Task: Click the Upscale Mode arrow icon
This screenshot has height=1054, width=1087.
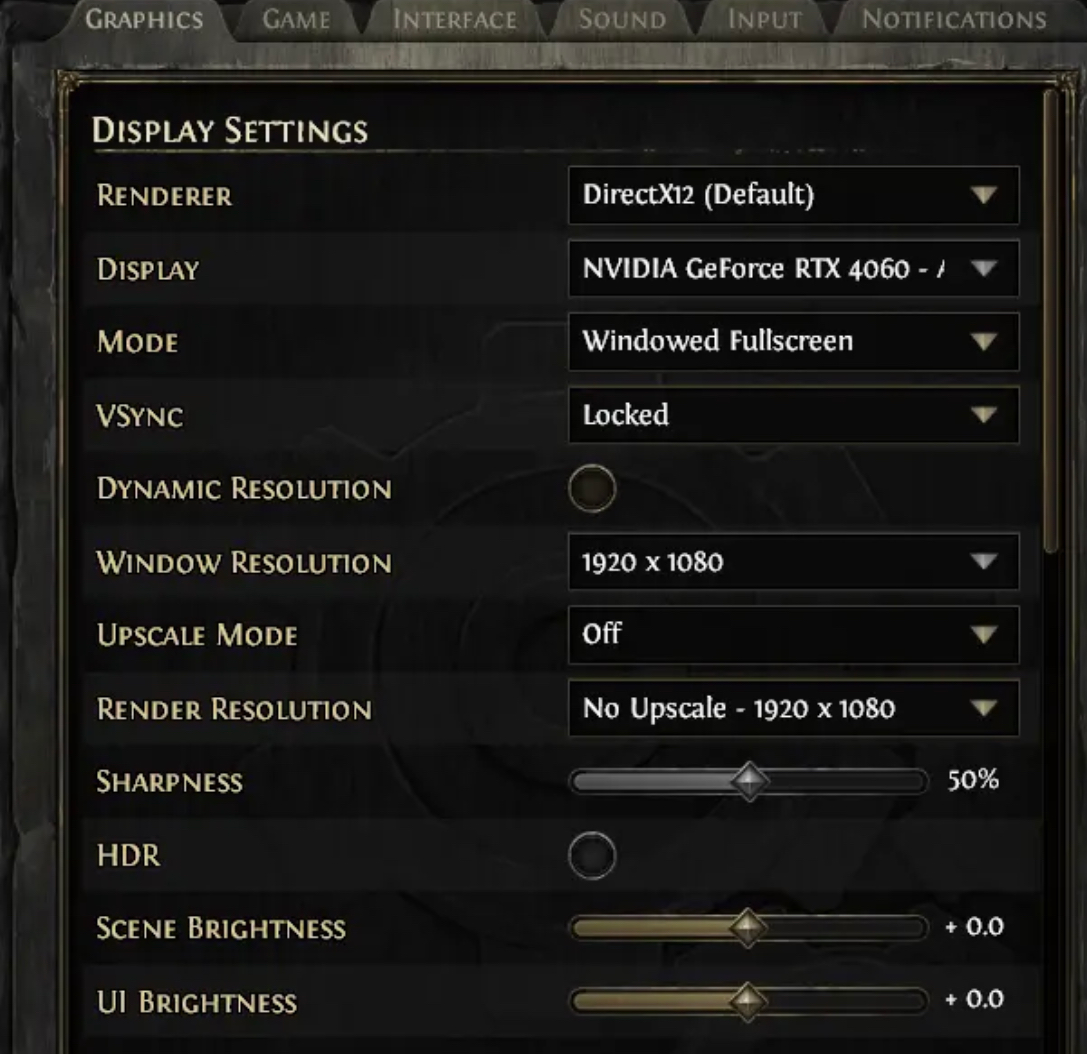Action: click(984, 634)
